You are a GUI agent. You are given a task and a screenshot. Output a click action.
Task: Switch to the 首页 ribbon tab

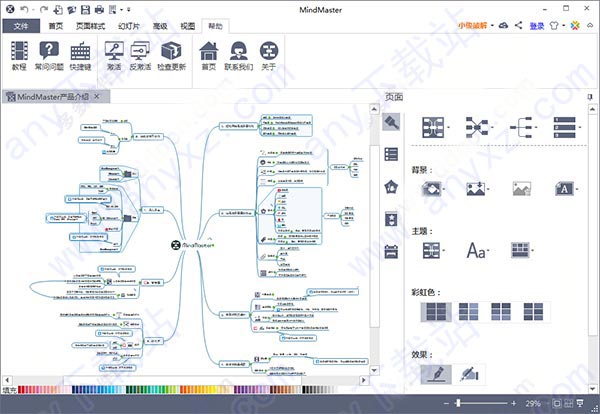pyautogui.click(x=56, y=26)
